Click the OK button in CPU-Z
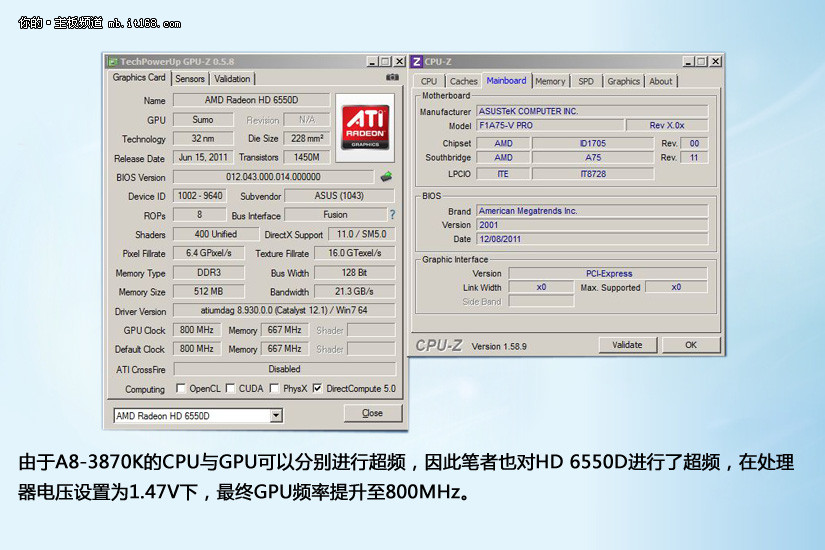 (x=690, y=345)
